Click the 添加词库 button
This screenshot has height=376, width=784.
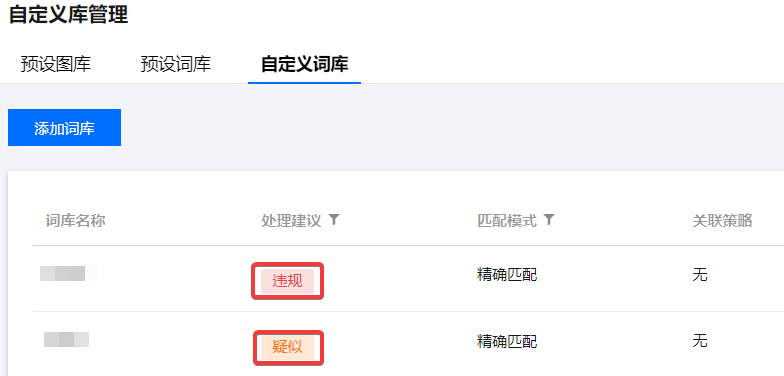pyautogui.click(x=64, y=128)
